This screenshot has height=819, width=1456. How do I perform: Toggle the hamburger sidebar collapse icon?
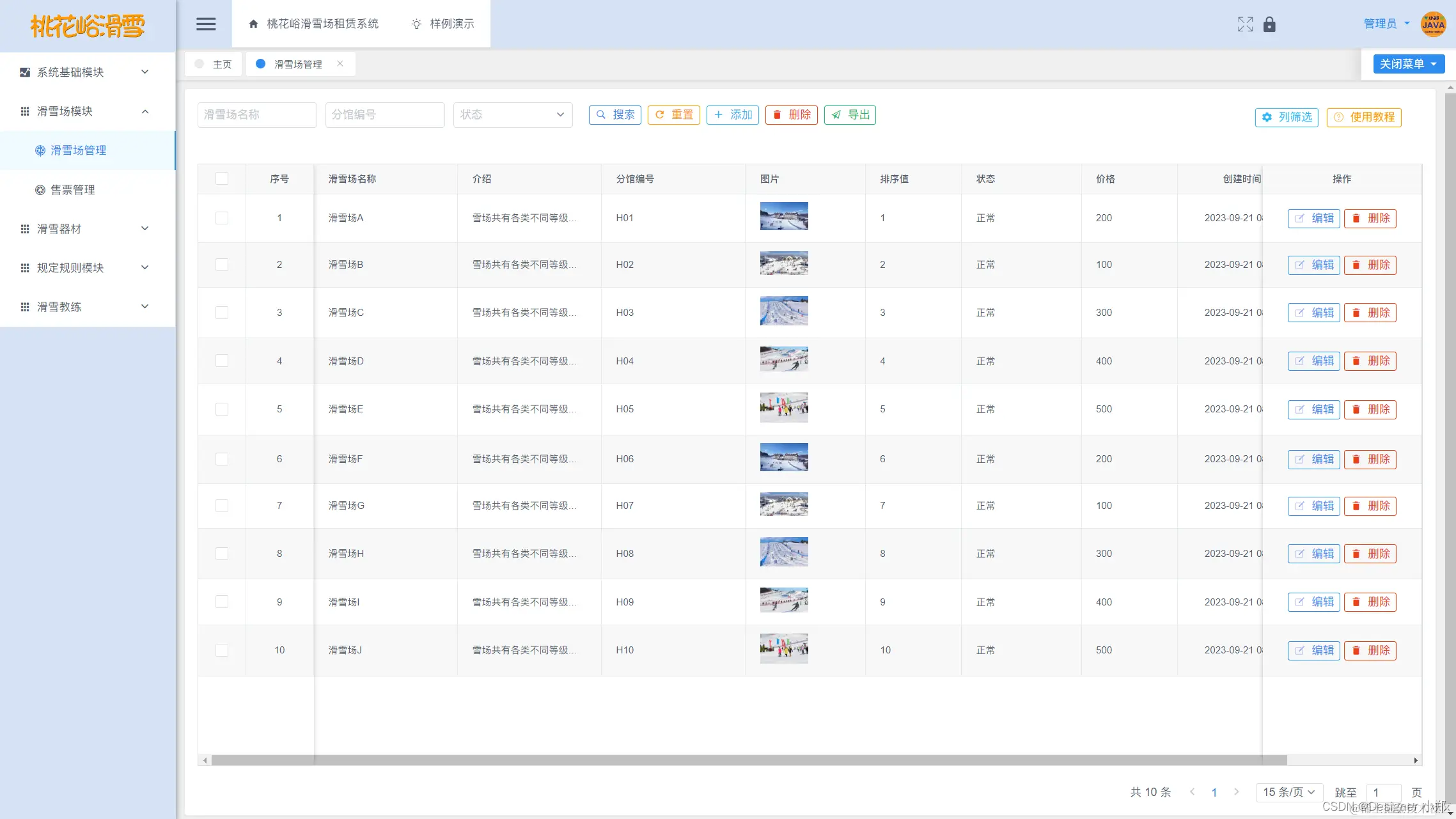[205, 24]
